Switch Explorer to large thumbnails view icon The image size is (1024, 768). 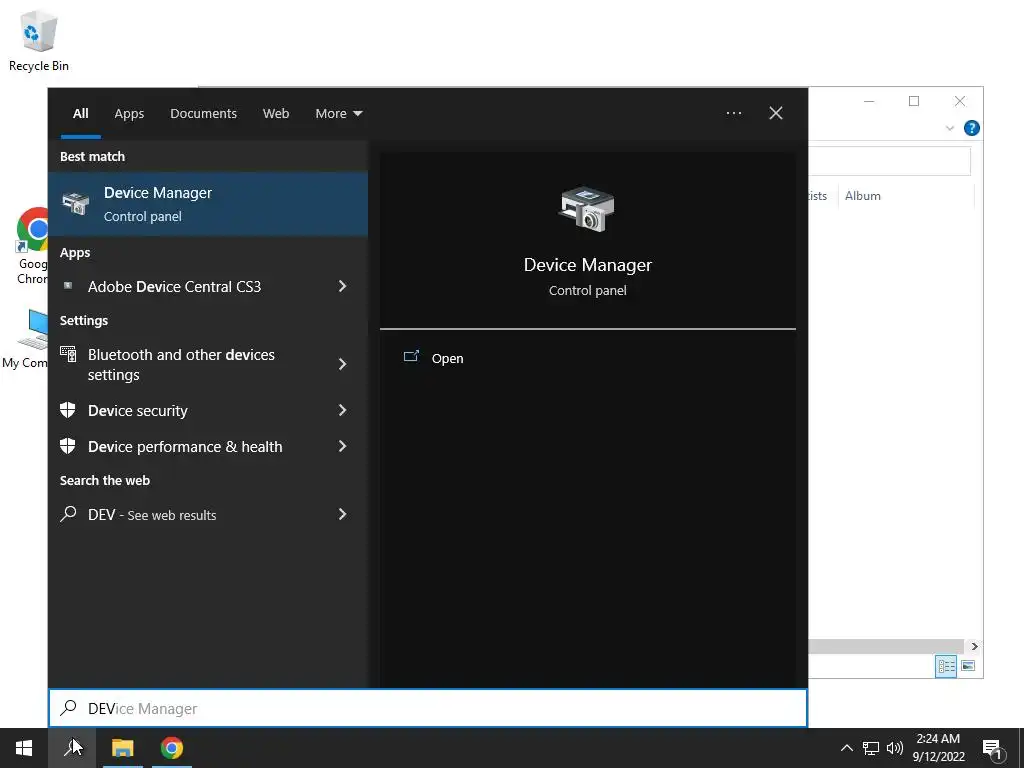click(x=968, y=666)
